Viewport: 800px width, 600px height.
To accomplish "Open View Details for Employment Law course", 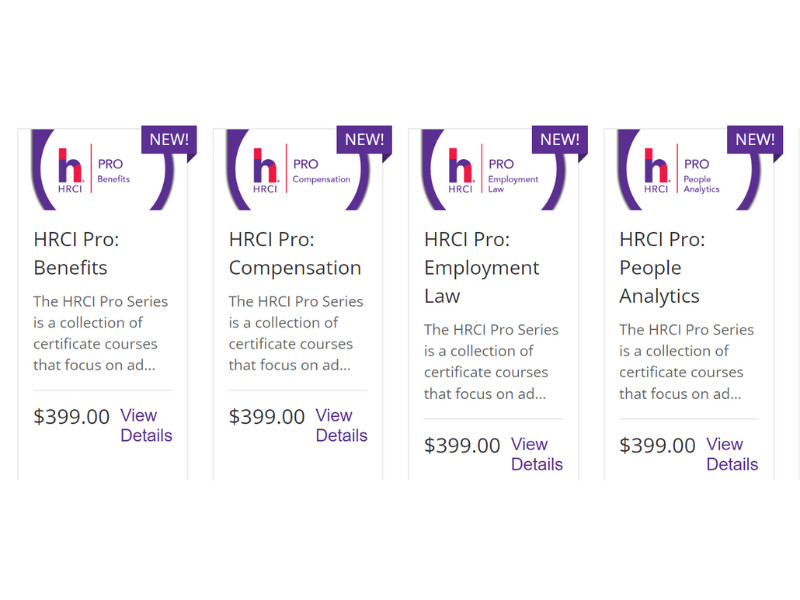I will pyautogui.click(x=537, y=454).
